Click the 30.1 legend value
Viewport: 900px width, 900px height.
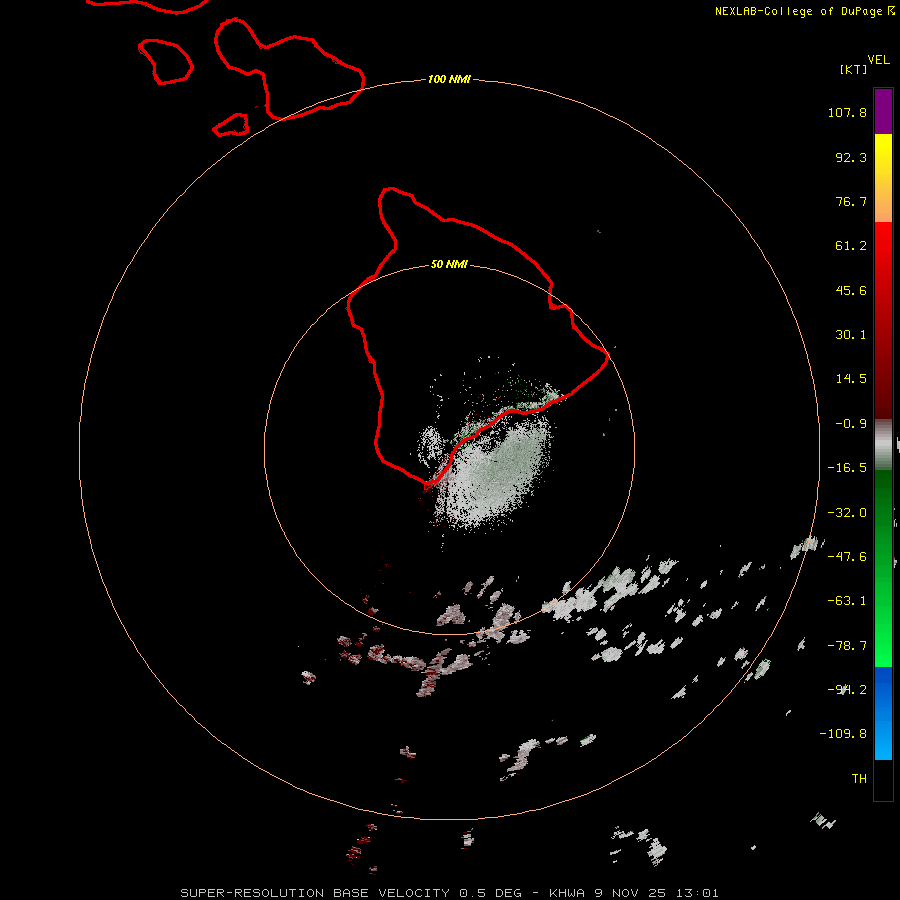pyautogui.click(x=851, y=335)
